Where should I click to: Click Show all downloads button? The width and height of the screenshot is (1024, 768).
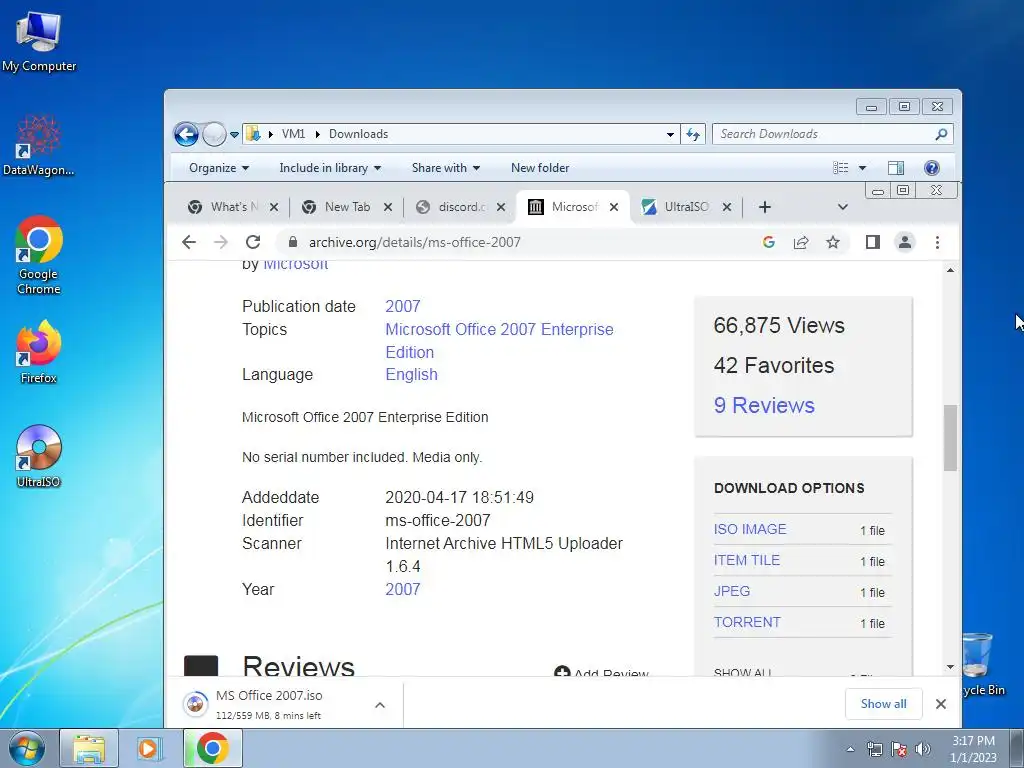(x=883, y=703)
